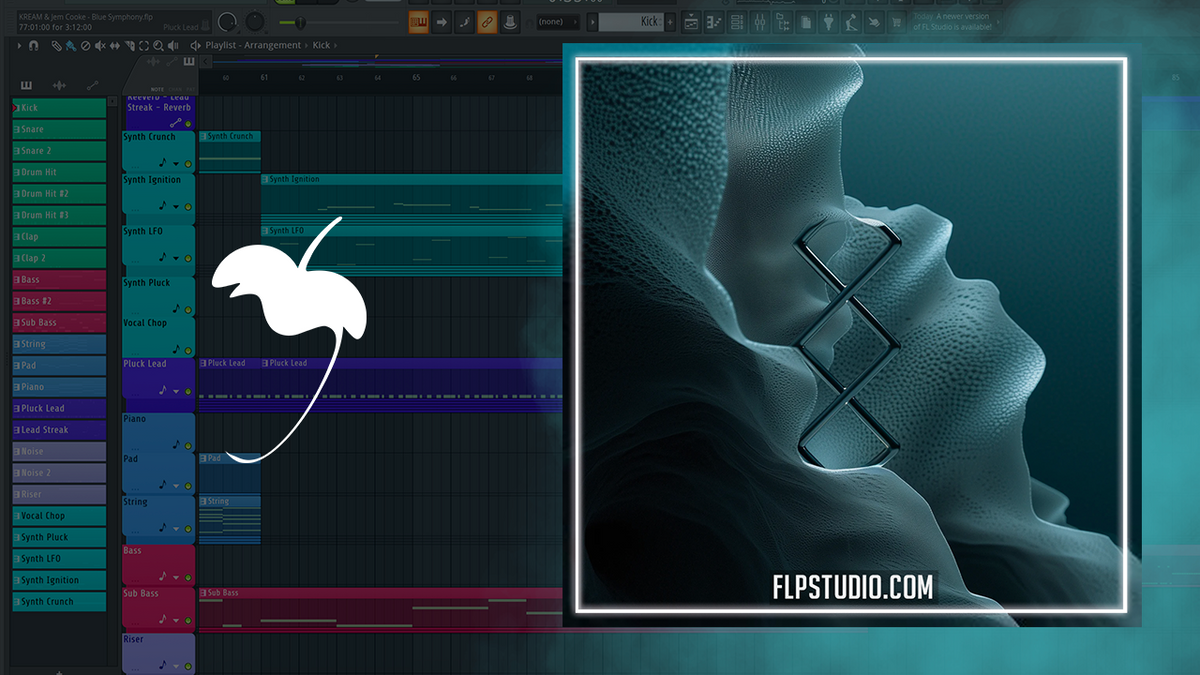Open the (none) selector dropdown in the toolbar

tap(560, 21)
